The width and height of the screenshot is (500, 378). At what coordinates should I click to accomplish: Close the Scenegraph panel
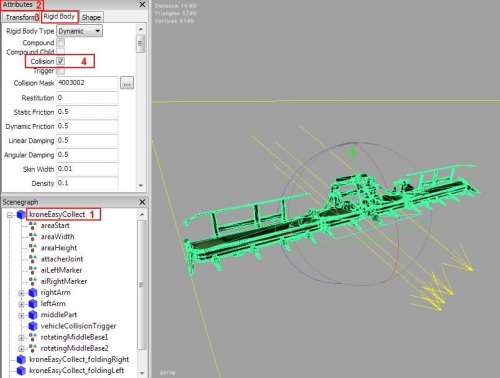[x=142, y=202]
